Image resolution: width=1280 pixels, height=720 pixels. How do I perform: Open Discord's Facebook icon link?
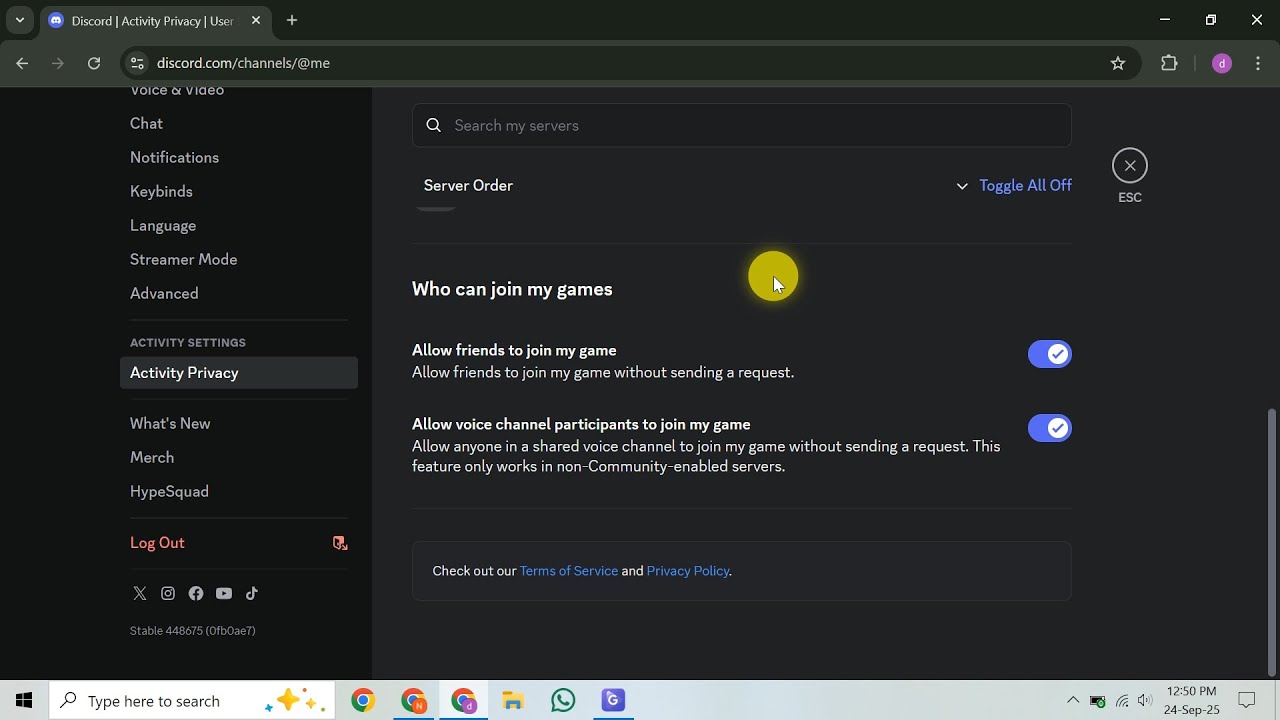[196, 593]
